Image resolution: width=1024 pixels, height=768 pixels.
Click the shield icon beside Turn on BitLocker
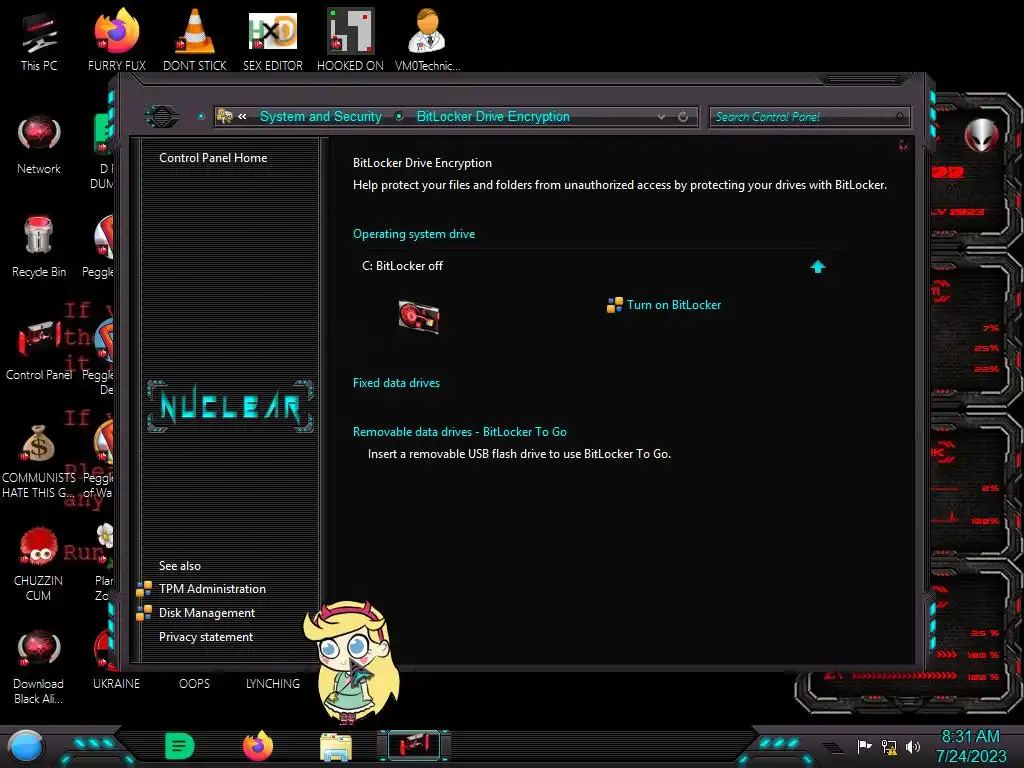pos(615,305)
